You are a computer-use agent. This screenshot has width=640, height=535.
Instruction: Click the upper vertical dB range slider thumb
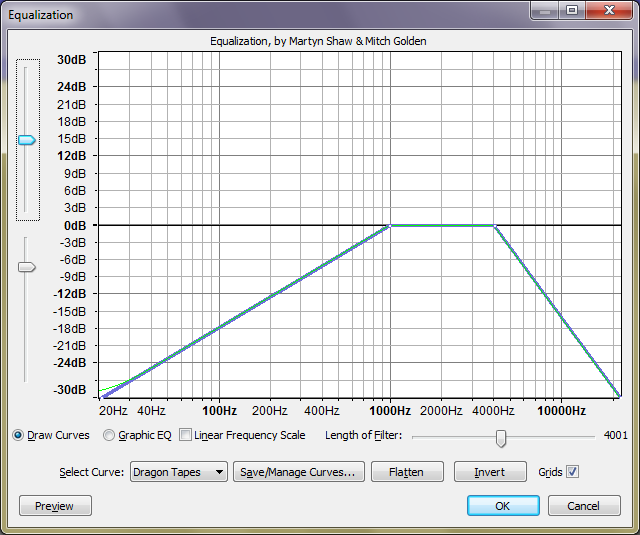(27, 140)
